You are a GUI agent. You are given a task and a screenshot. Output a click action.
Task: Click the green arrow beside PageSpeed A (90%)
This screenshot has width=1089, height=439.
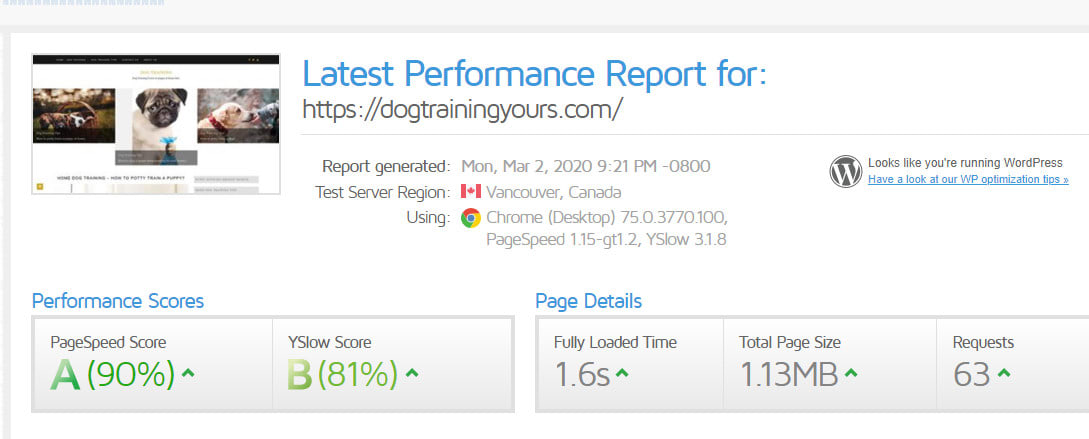click(189, 375)
